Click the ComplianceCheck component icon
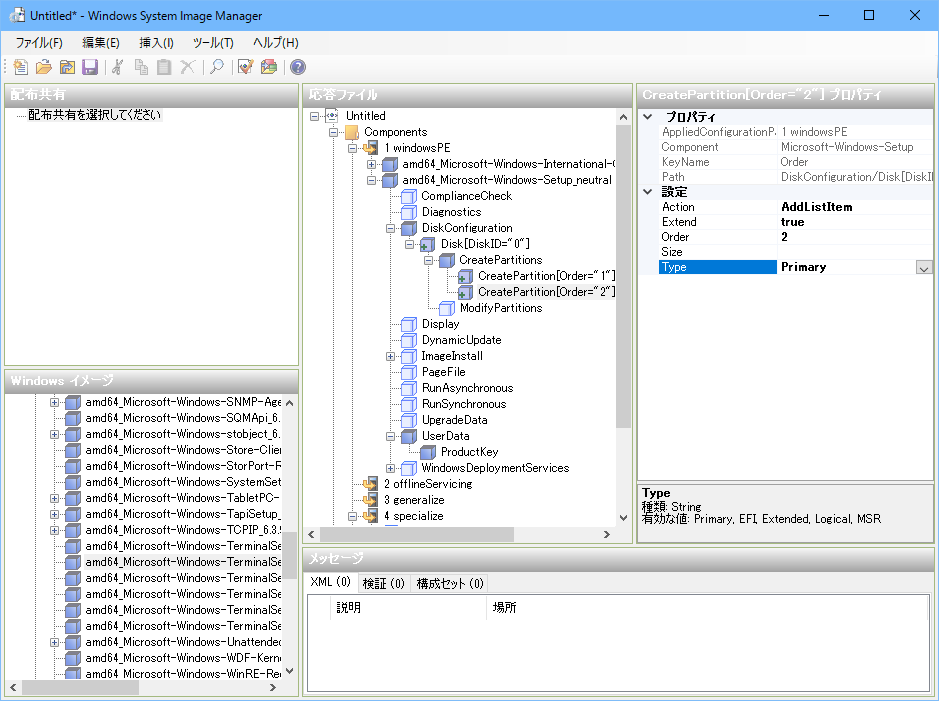The width and height of the screenshot is (939, 701). (x=408, y=196)
